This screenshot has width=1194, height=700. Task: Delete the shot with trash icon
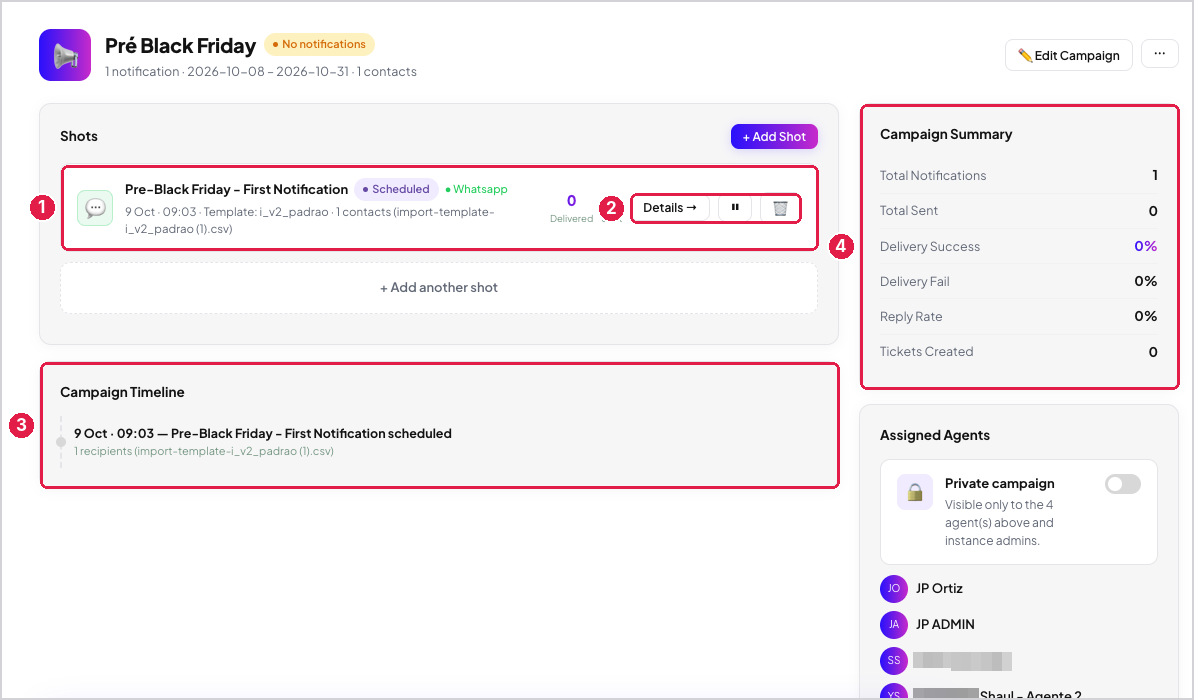coord(780,207)
